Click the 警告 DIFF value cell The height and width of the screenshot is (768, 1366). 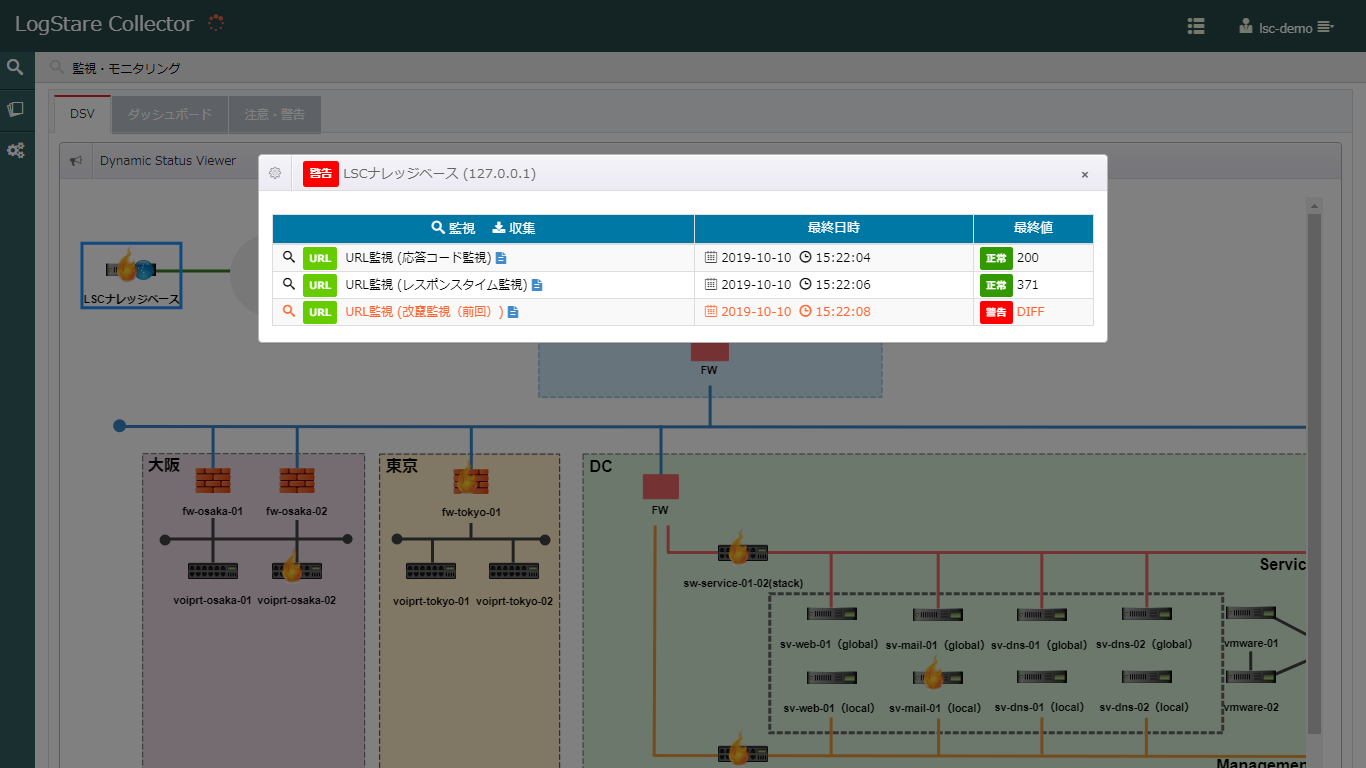[1033, 312]
